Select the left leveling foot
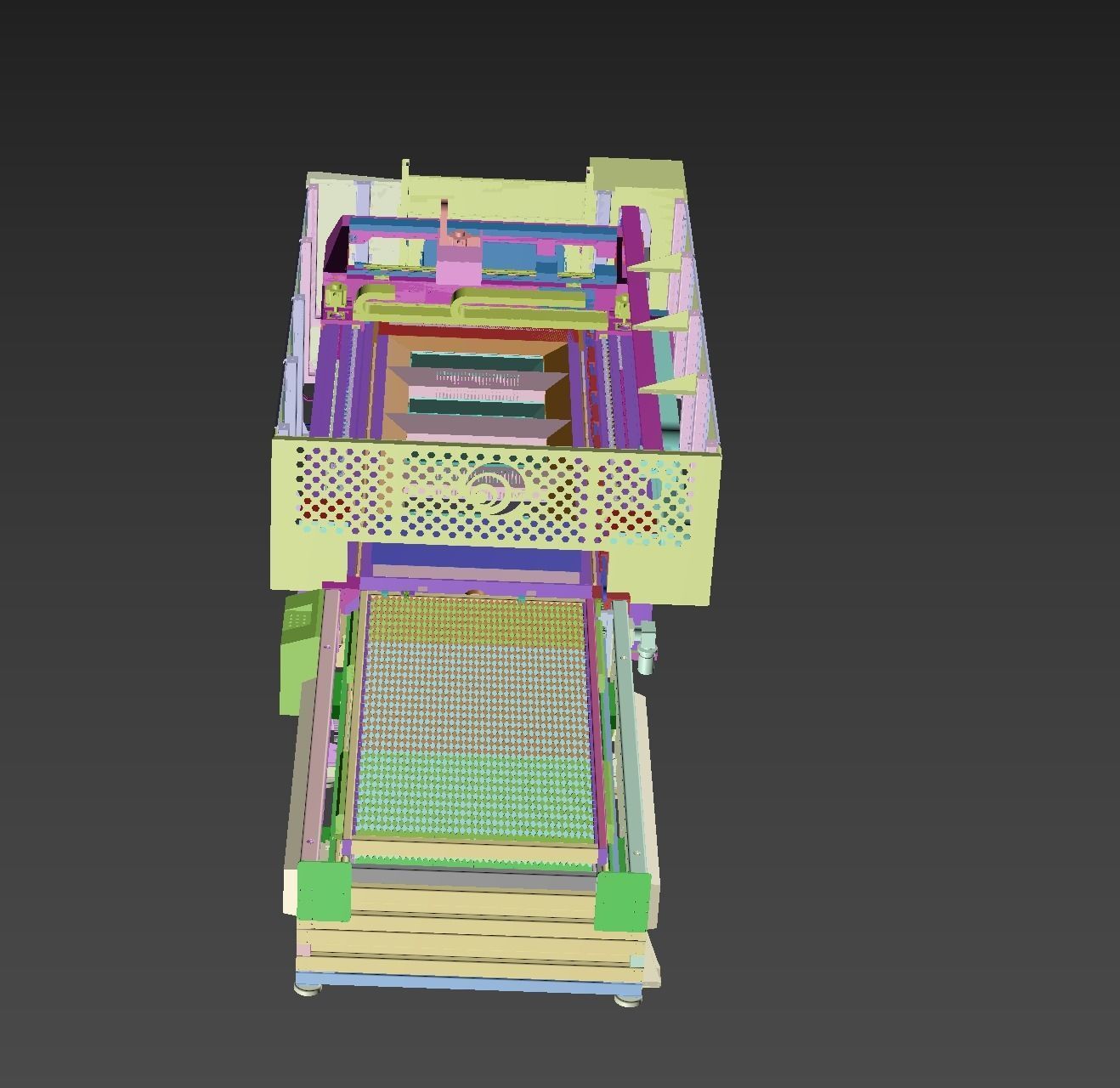Image resolution: width=1120 pixels, height=1088 pixels. [308, 989]
